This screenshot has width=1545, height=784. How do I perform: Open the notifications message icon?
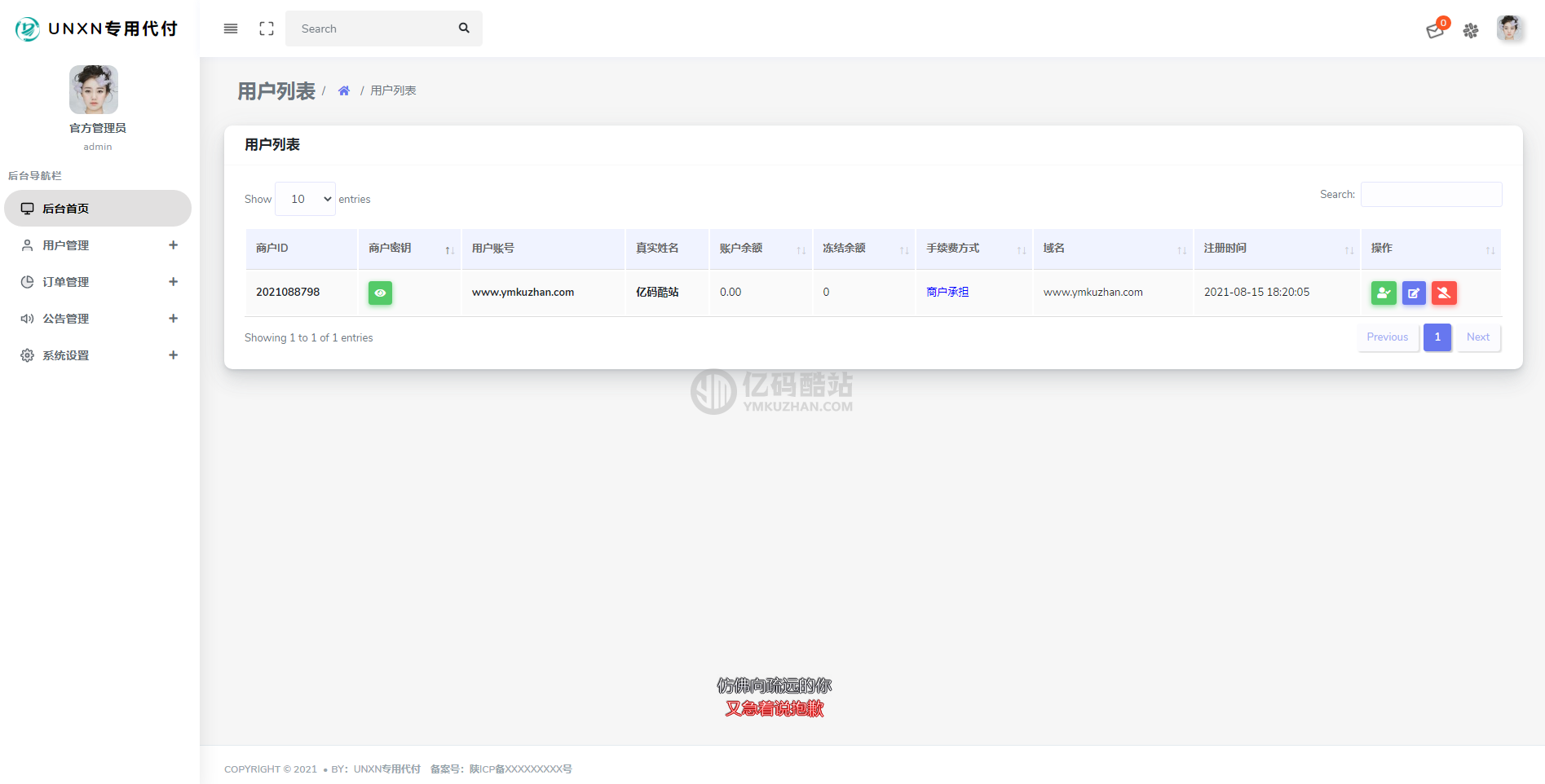1435,31
